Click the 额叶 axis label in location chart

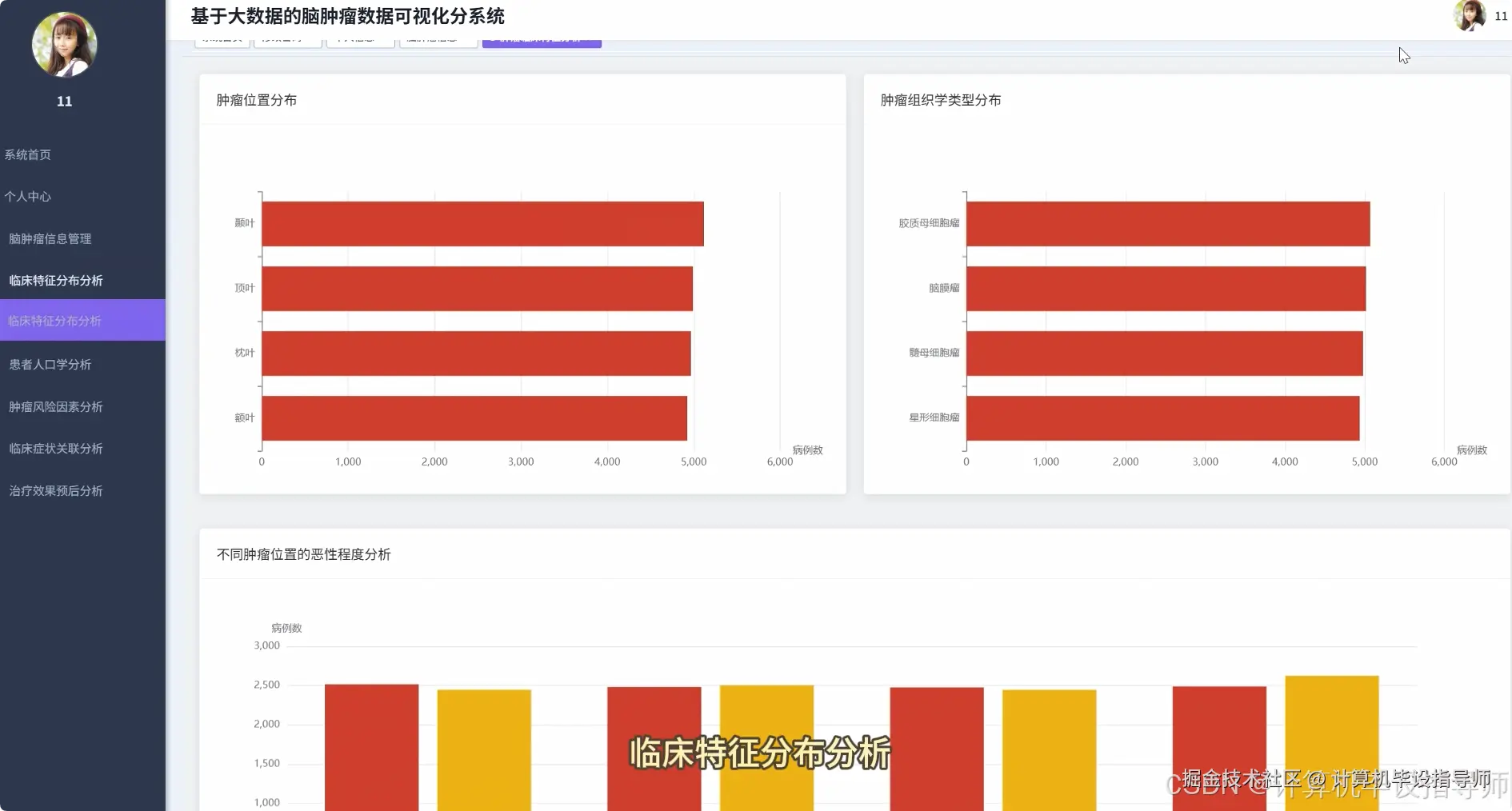(243, 417)
